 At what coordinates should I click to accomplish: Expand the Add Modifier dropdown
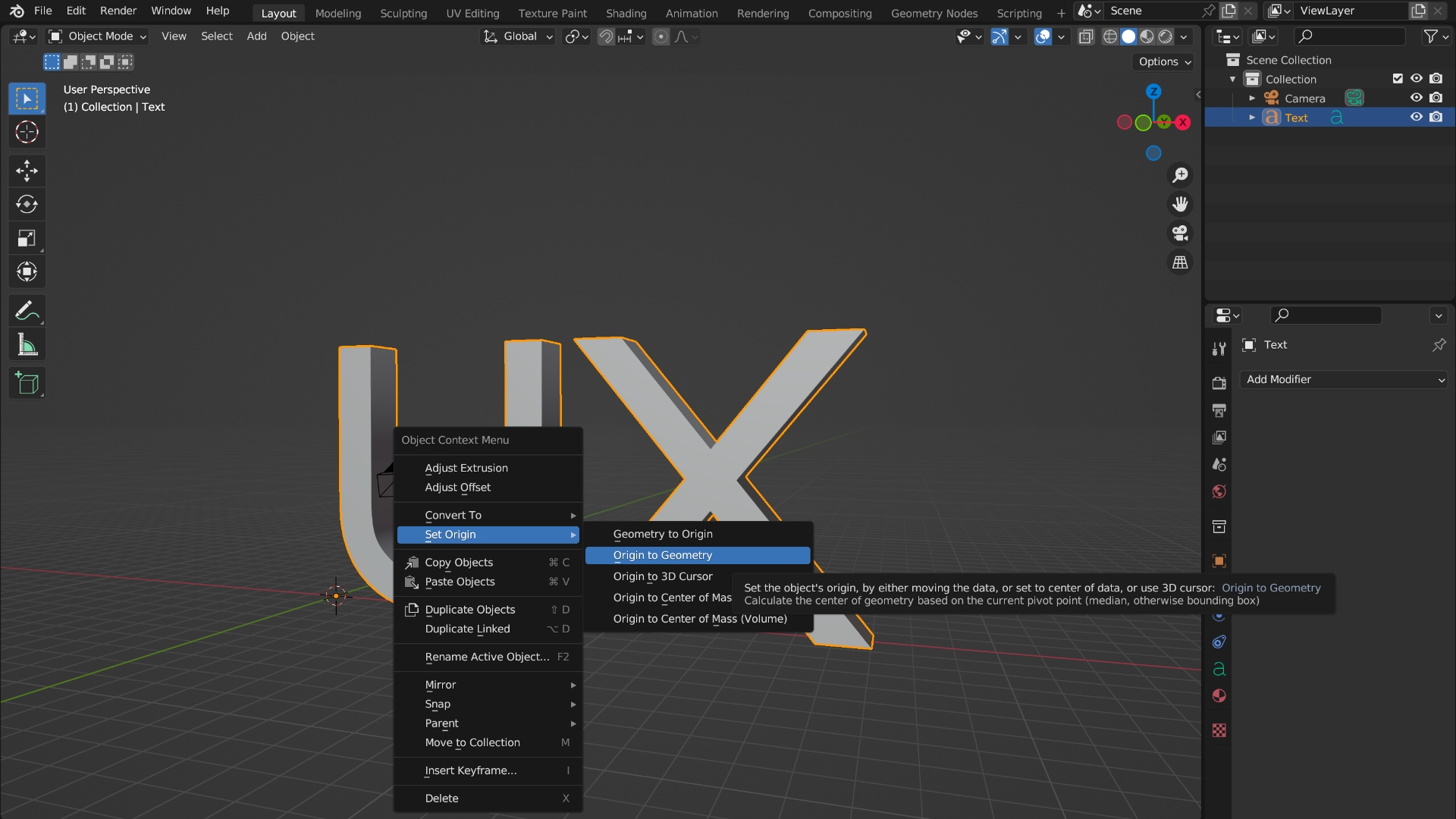pyautogui.click(x=1344, y=379)
